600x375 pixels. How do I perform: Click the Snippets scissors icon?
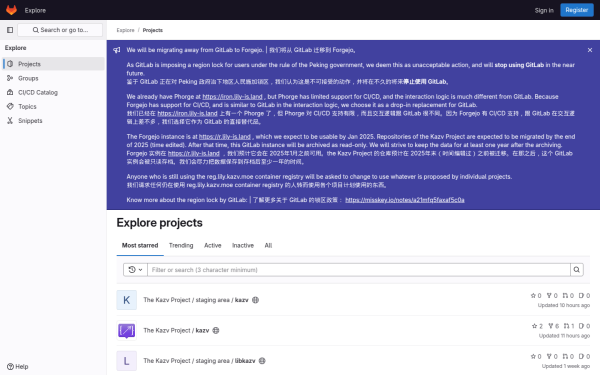point(10,121)
